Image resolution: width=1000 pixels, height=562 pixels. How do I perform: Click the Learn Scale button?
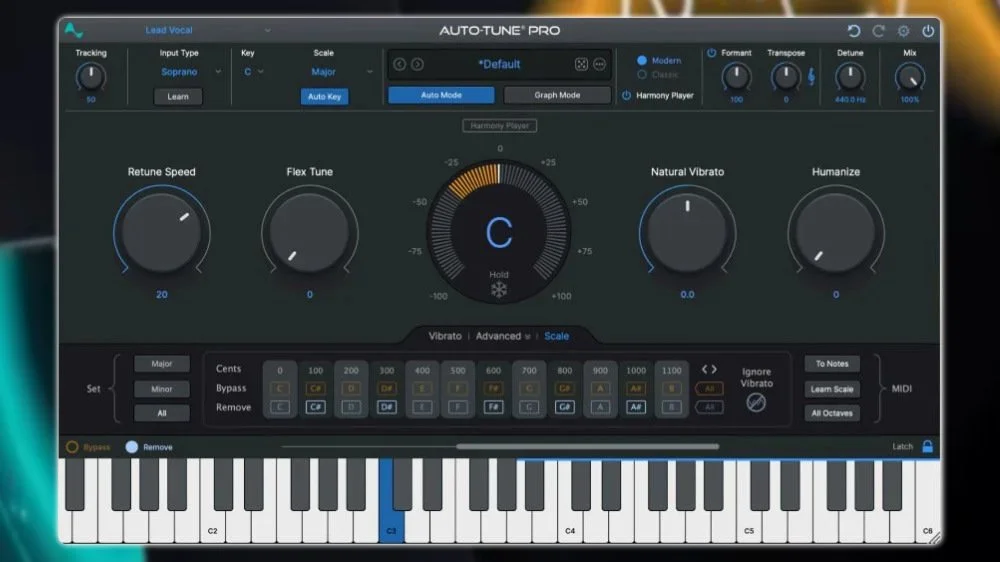click(832, 389)
